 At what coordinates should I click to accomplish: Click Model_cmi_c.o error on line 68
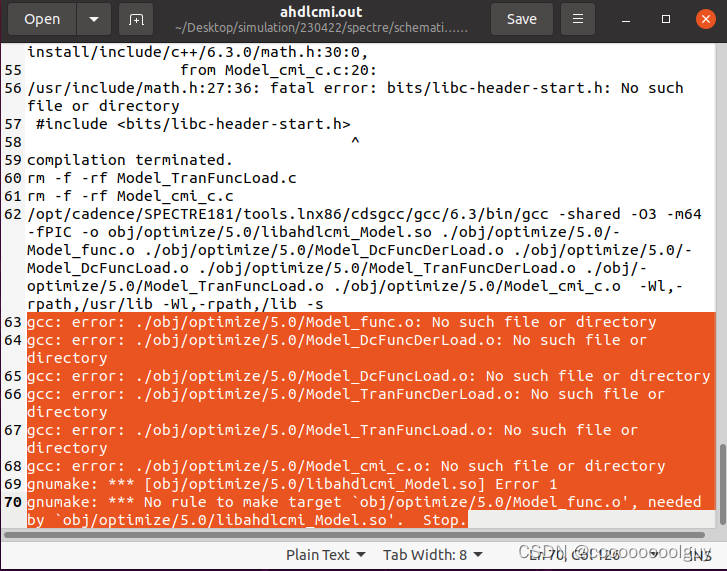point(346,466)
